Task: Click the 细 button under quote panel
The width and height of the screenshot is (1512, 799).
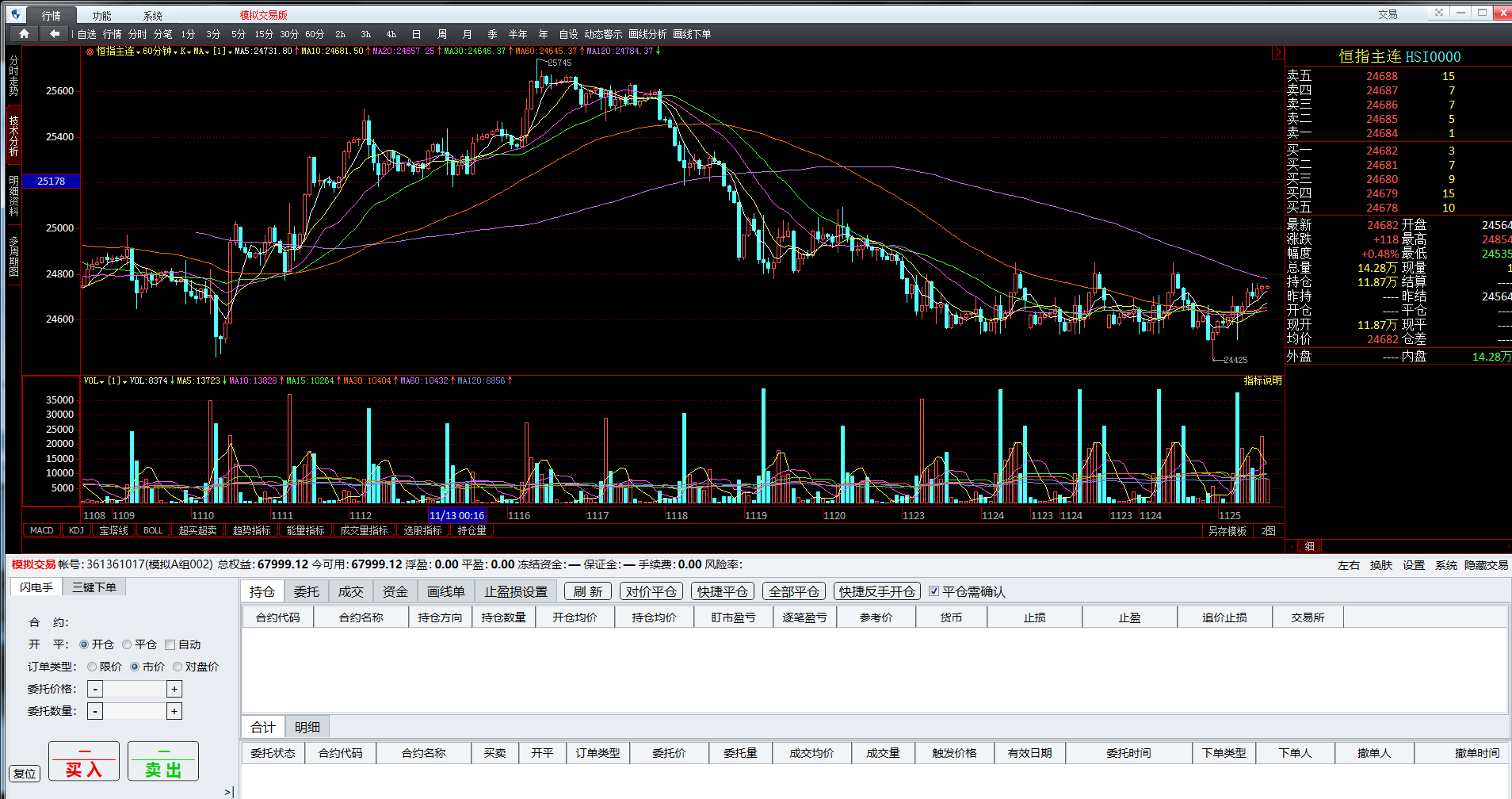Action: [1309, 546]
